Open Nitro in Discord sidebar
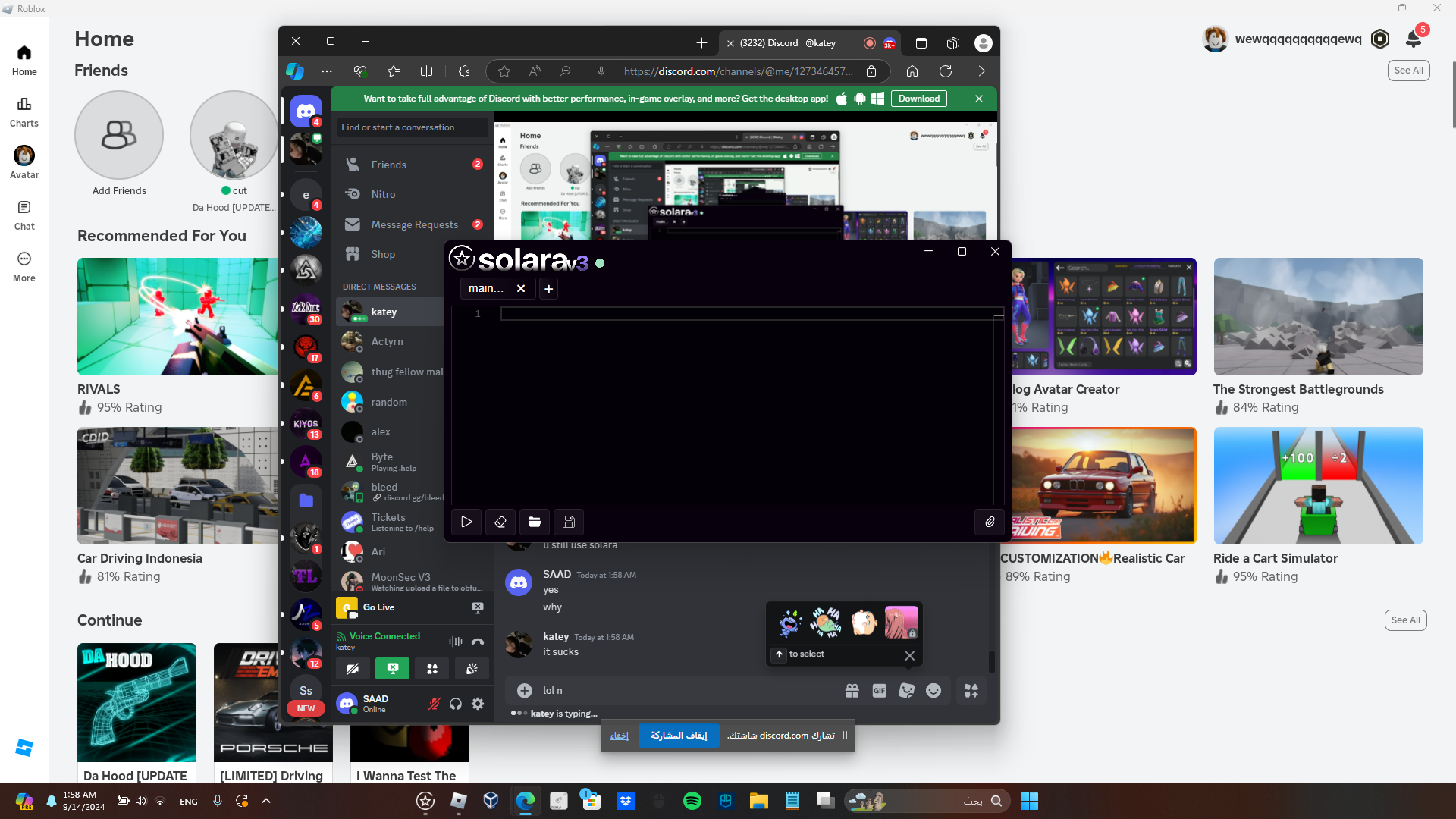This screenshot has width=1456, height=819. 413,194
